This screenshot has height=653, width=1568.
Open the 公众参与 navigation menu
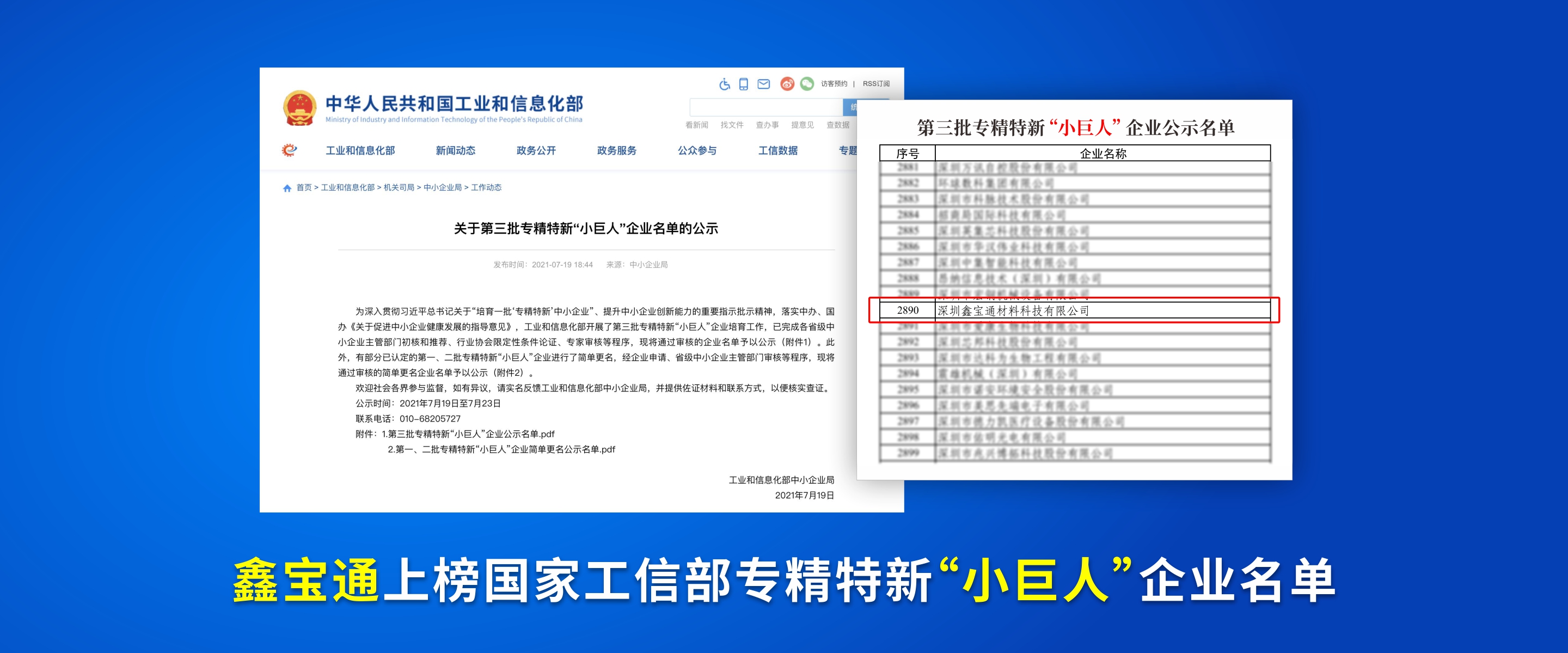point(697,150)
